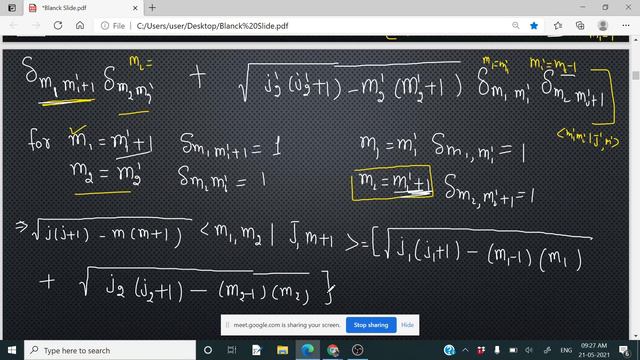This screenshot has height=360, width=640.
Task: Click vertical scrollbar down arrow
Action: pyautogui.click(x=636, y=336)
